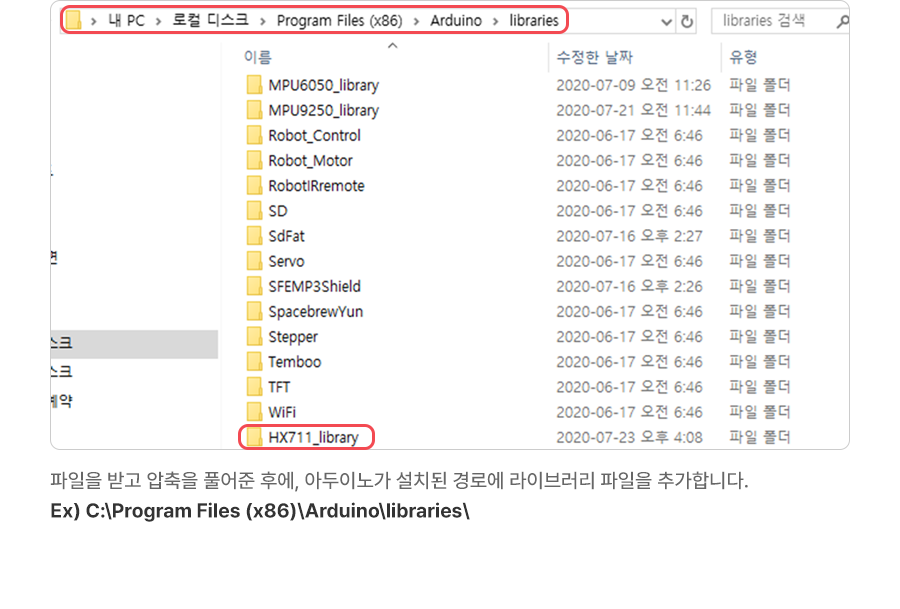The image size is (900, 609).
Task: Click the Servo folder icon
Action: 254,261
